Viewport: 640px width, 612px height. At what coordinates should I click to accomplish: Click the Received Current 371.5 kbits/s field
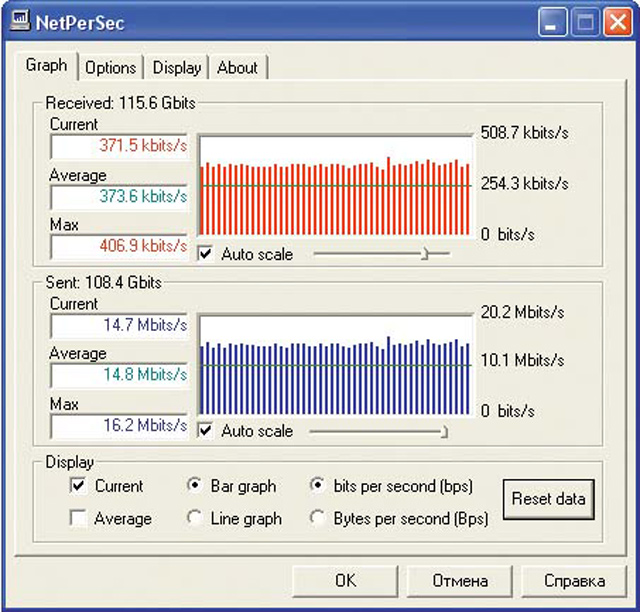(119, 146)
